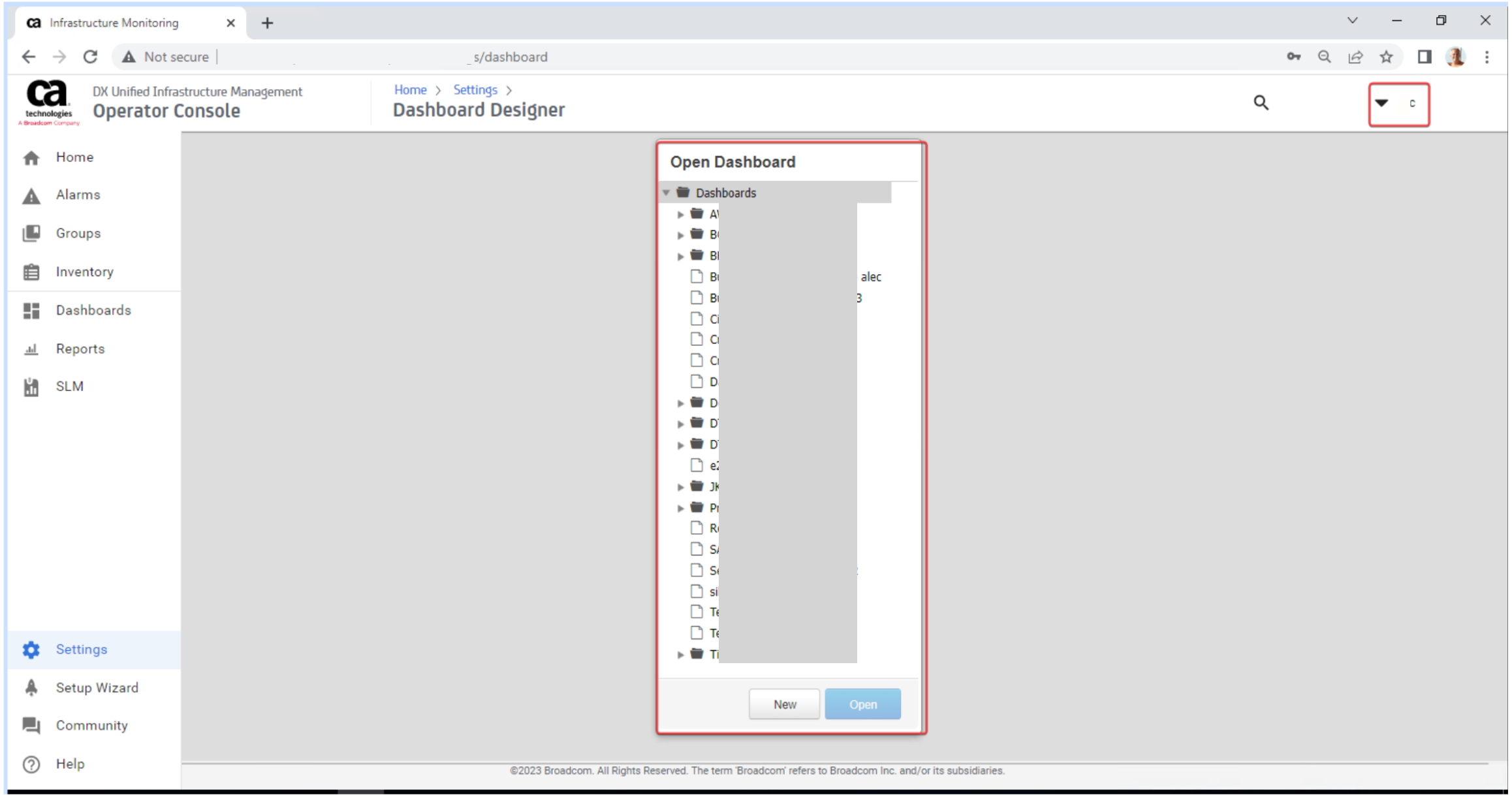
Task: Click the Dashboards tiles icon in sidebar
Action: [31, 311]
